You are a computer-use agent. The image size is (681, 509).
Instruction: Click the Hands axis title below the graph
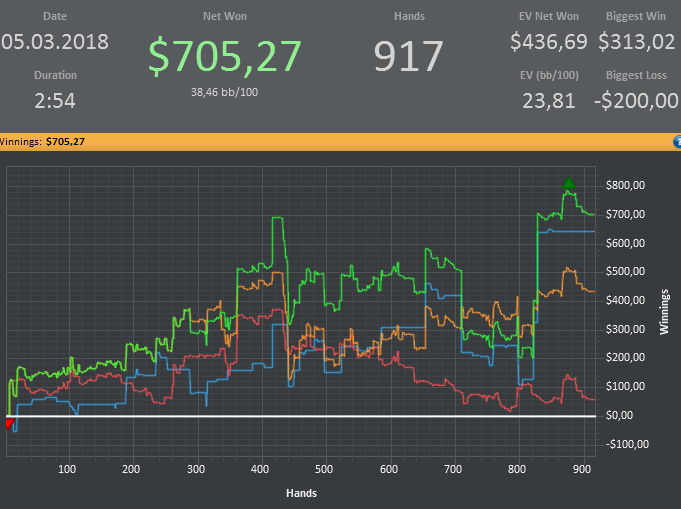[301, 493]
